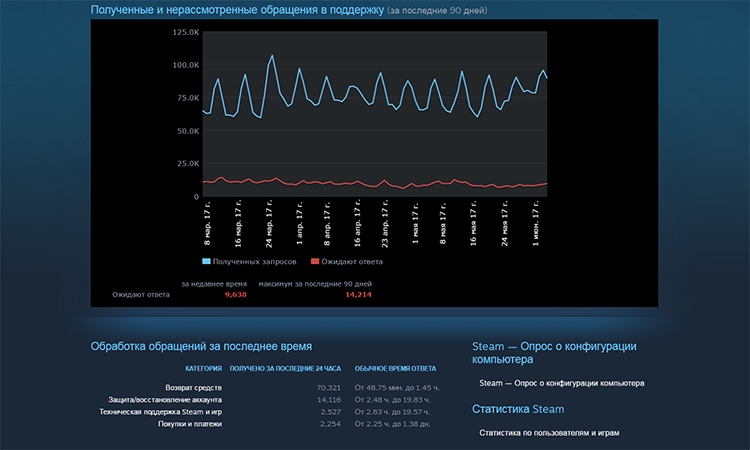Image resolution: width=750 pixels, height=450 pixels.
Task: Click the value 2,527 in the table
Action: click(x=331, y=412)
